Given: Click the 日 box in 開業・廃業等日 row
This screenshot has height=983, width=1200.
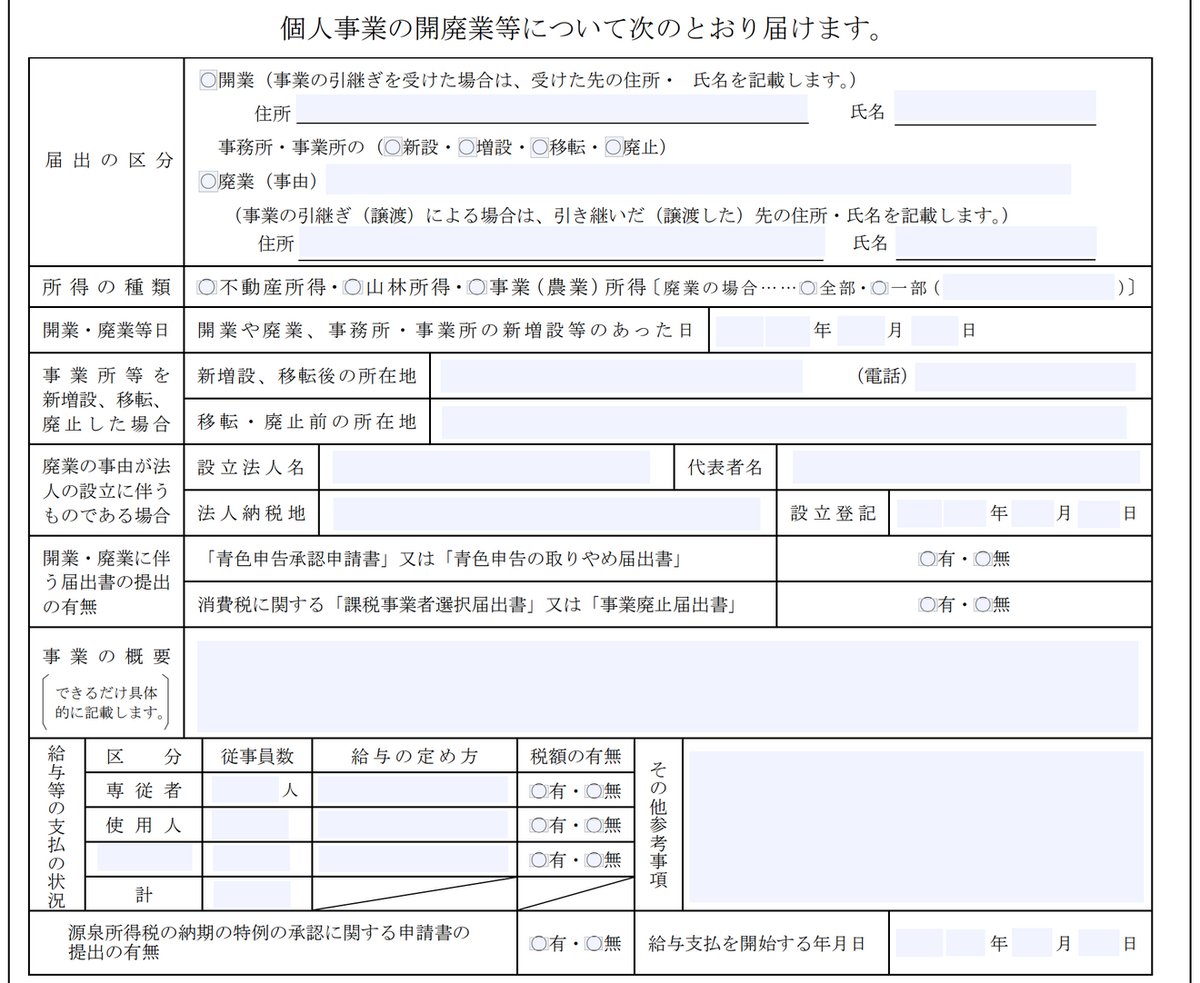Looking at the screenshot, I should [x=935, y=331].
